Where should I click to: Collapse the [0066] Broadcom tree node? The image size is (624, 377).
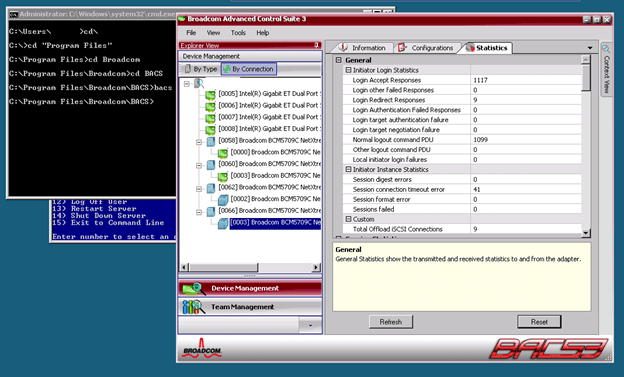199,212
